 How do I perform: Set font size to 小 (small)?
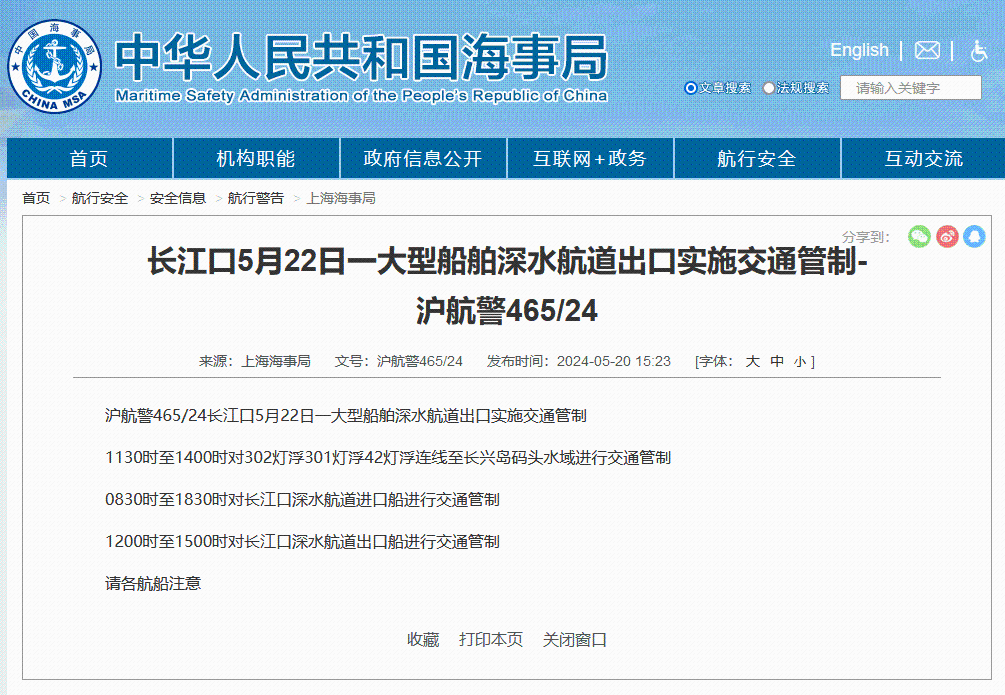tap(799, 361)
